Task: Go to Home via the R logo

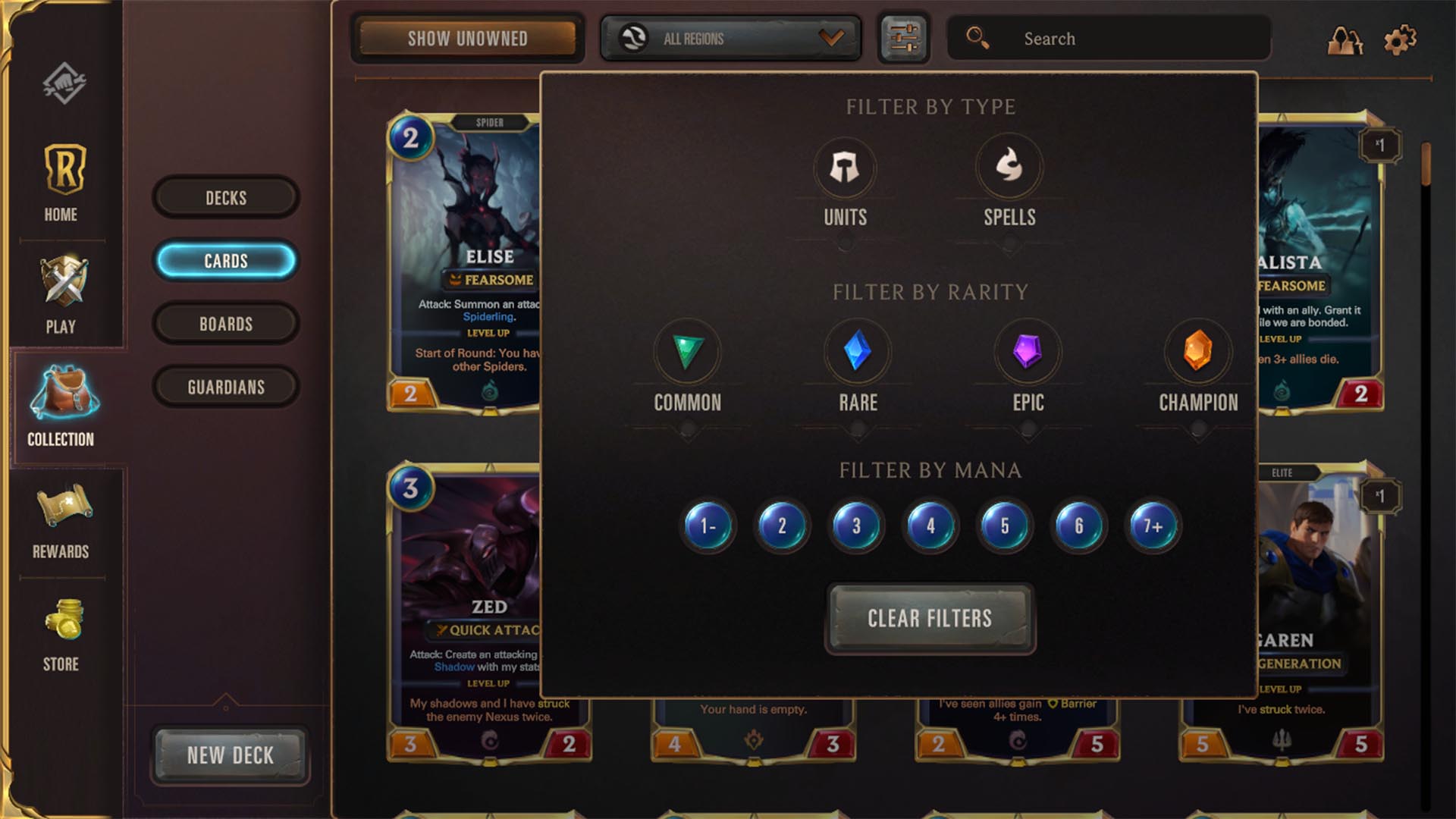Action: click(x=64, y=168)
